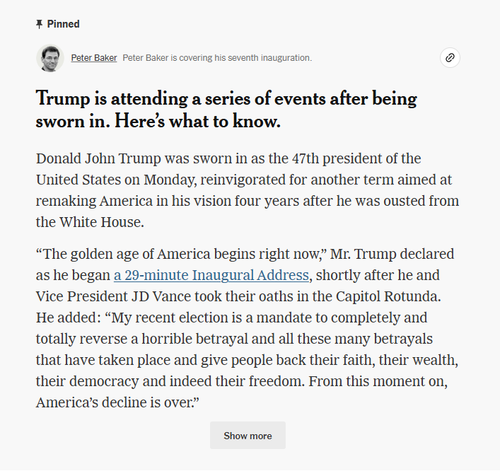Click the text 'He added:' in the paragraph
500x471 pixels.
[x=68, y=318]
